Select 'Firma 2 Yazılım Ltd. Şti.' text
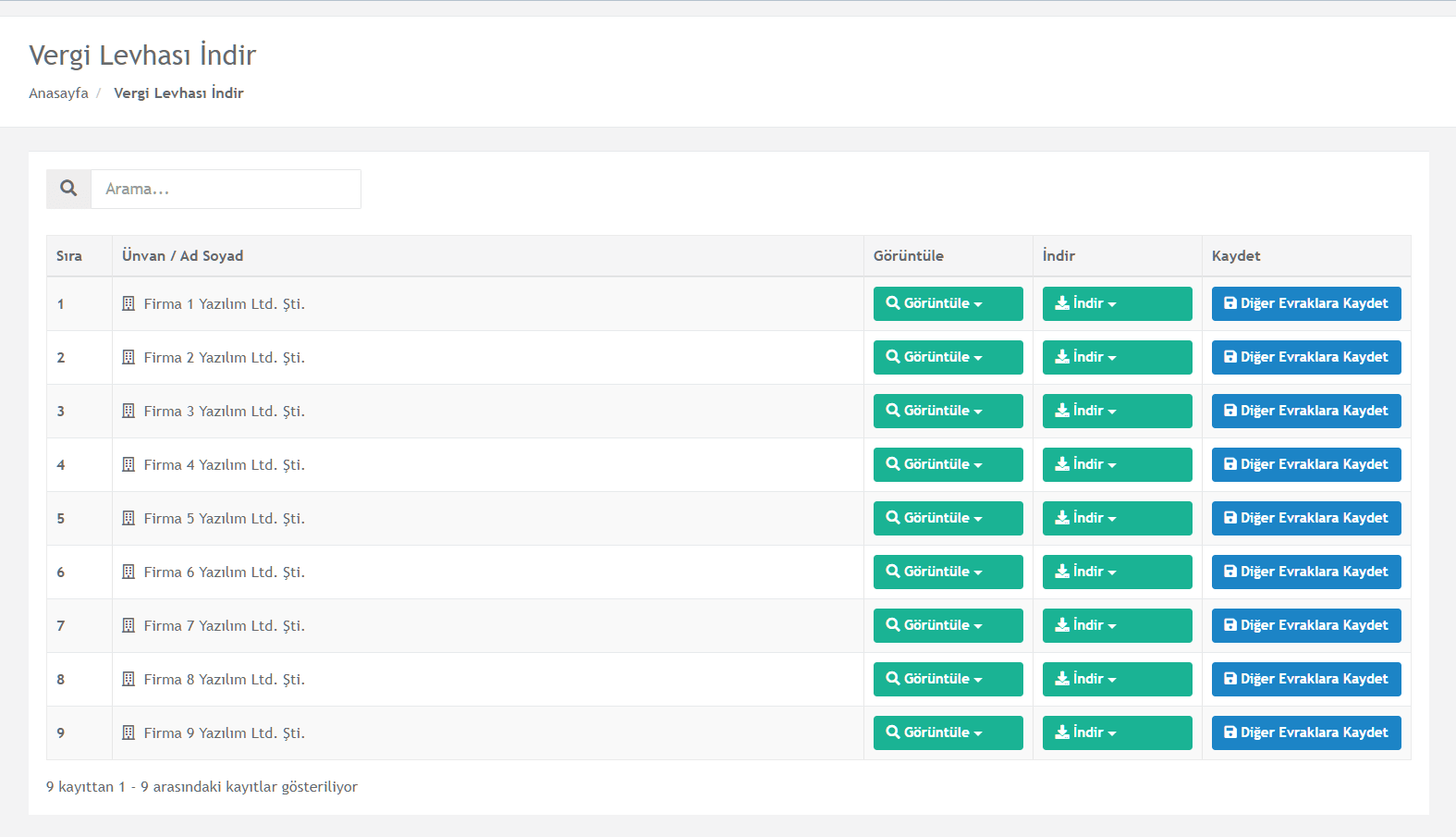Screen dimensions: 1456x837 (x=224, y=357)
